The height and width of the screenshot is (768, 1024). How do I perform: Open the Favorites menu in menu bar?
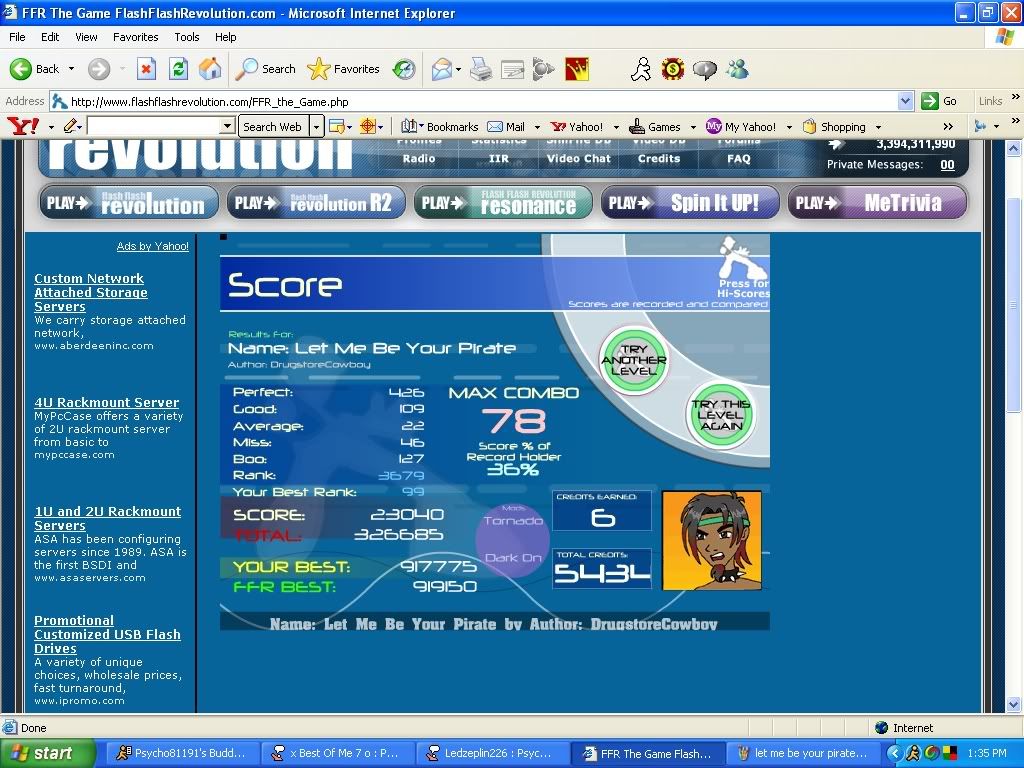click(x=135, y=37)
